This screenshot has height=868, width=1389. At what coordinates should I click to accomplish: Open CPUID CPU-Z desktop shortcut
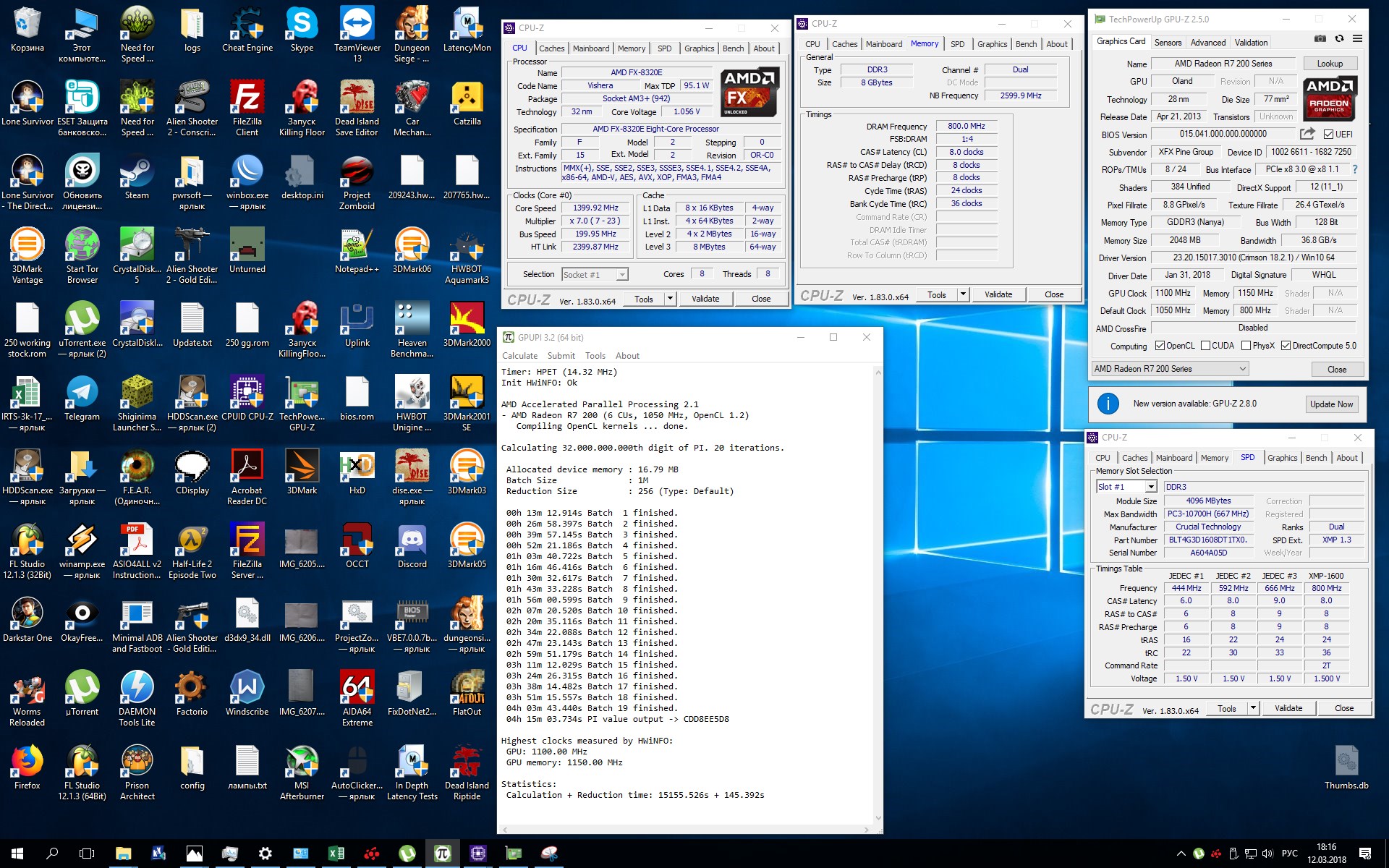point(247,399)
